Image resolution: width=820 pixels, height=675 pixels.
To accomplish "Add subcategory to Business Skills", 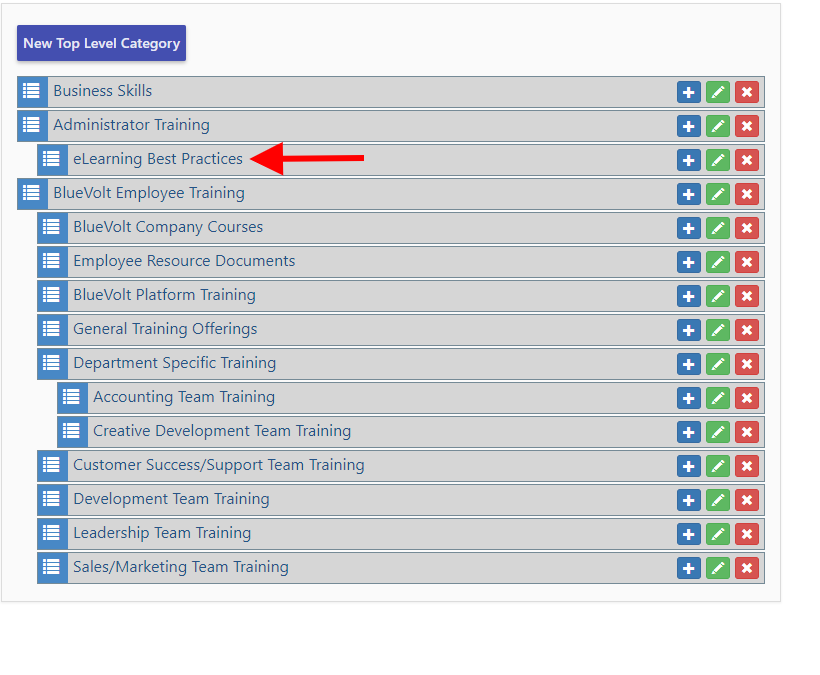I will (x=689, y=92).
